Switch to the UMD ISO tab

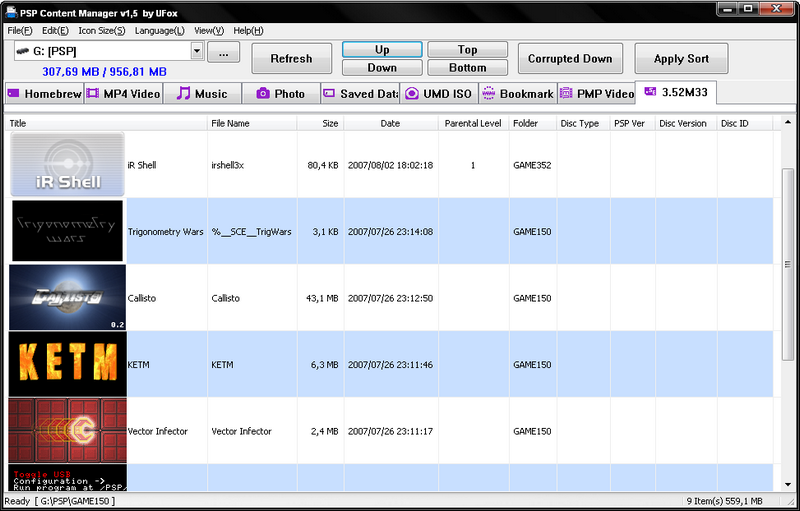click(439, 94)
